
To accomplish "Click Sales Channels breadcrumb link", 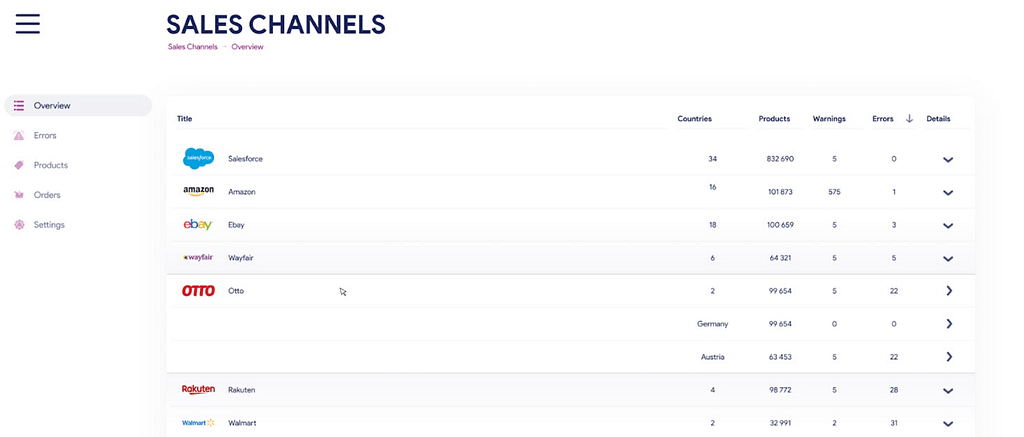I will pyautogui.click(x=192, y=47).
